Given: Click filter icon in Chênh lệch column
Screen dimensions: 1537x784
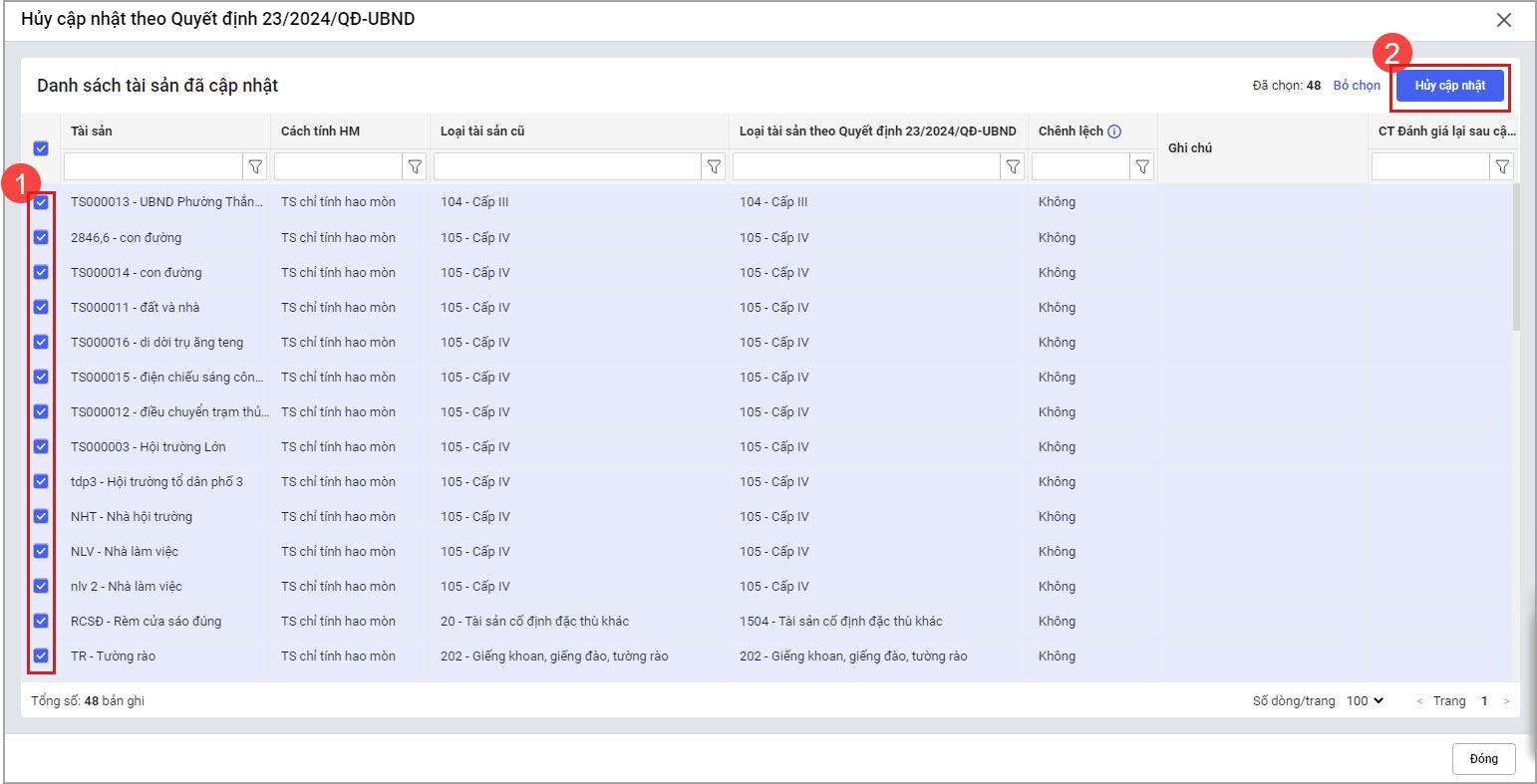Looking at the screenshot, I should point(1142,166).
